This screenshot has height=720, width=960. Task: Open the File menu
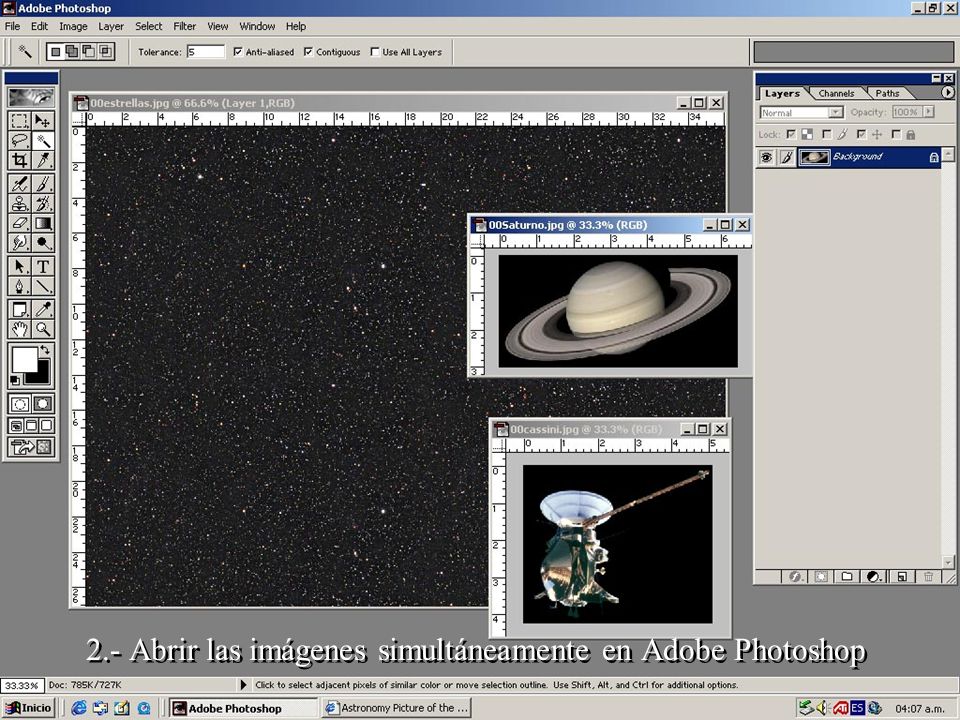(x=12, y=26)
